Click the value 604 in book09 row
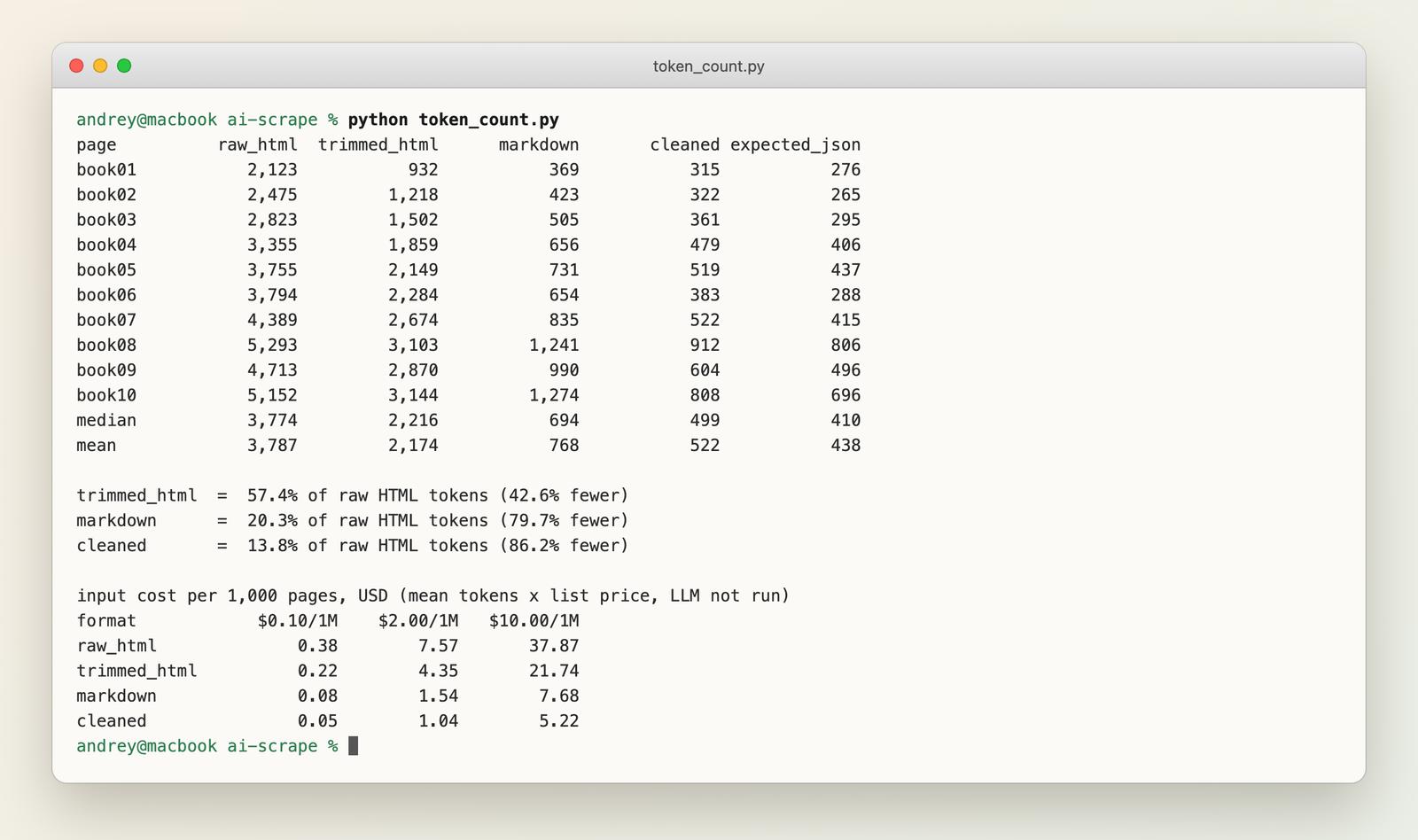1418x840 pixels. tap(705, 369)
